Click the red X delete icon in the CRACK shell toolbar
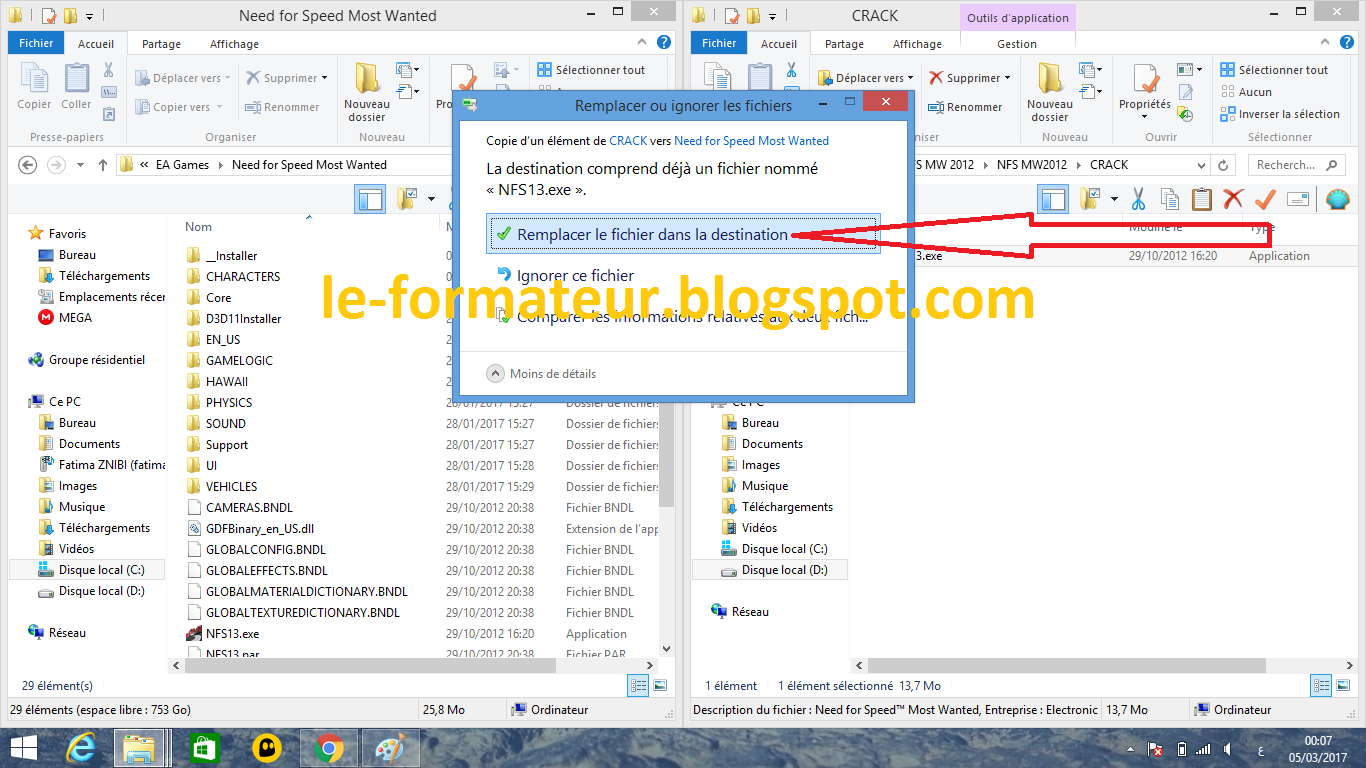1366x768 pixels. click(x=1234, y=199)
